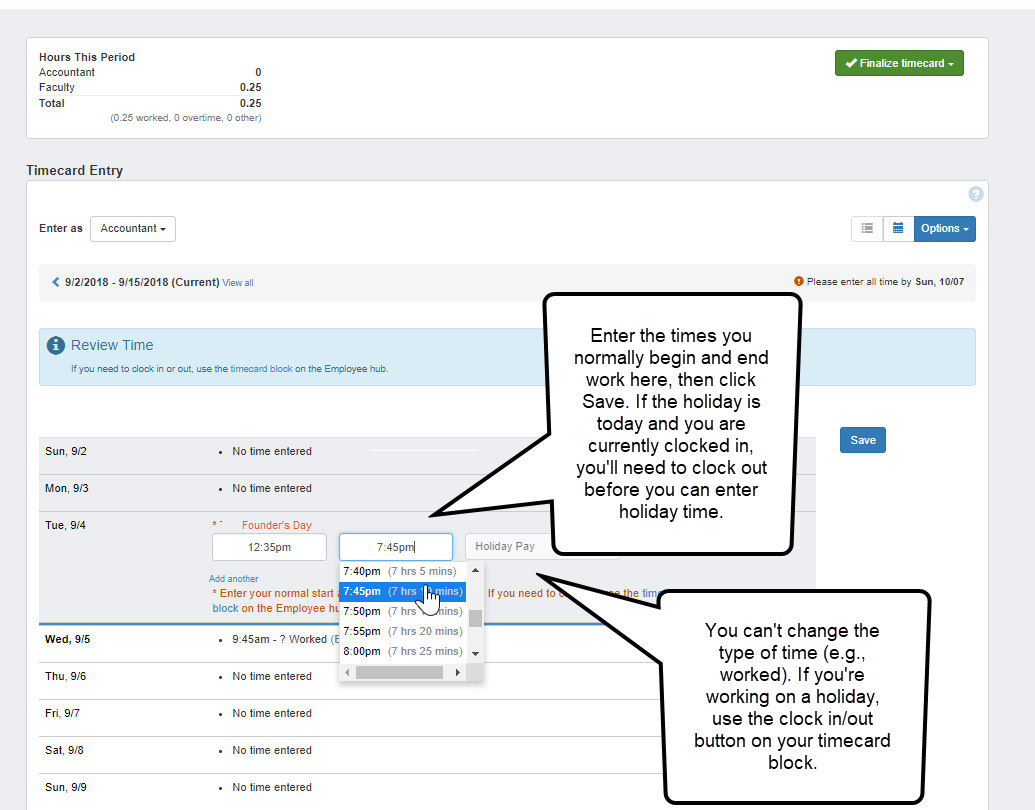This screenshot has height=810, width=1035.
Task: Click the Wed, 9/5 row label
Action: tap(67, 640)
